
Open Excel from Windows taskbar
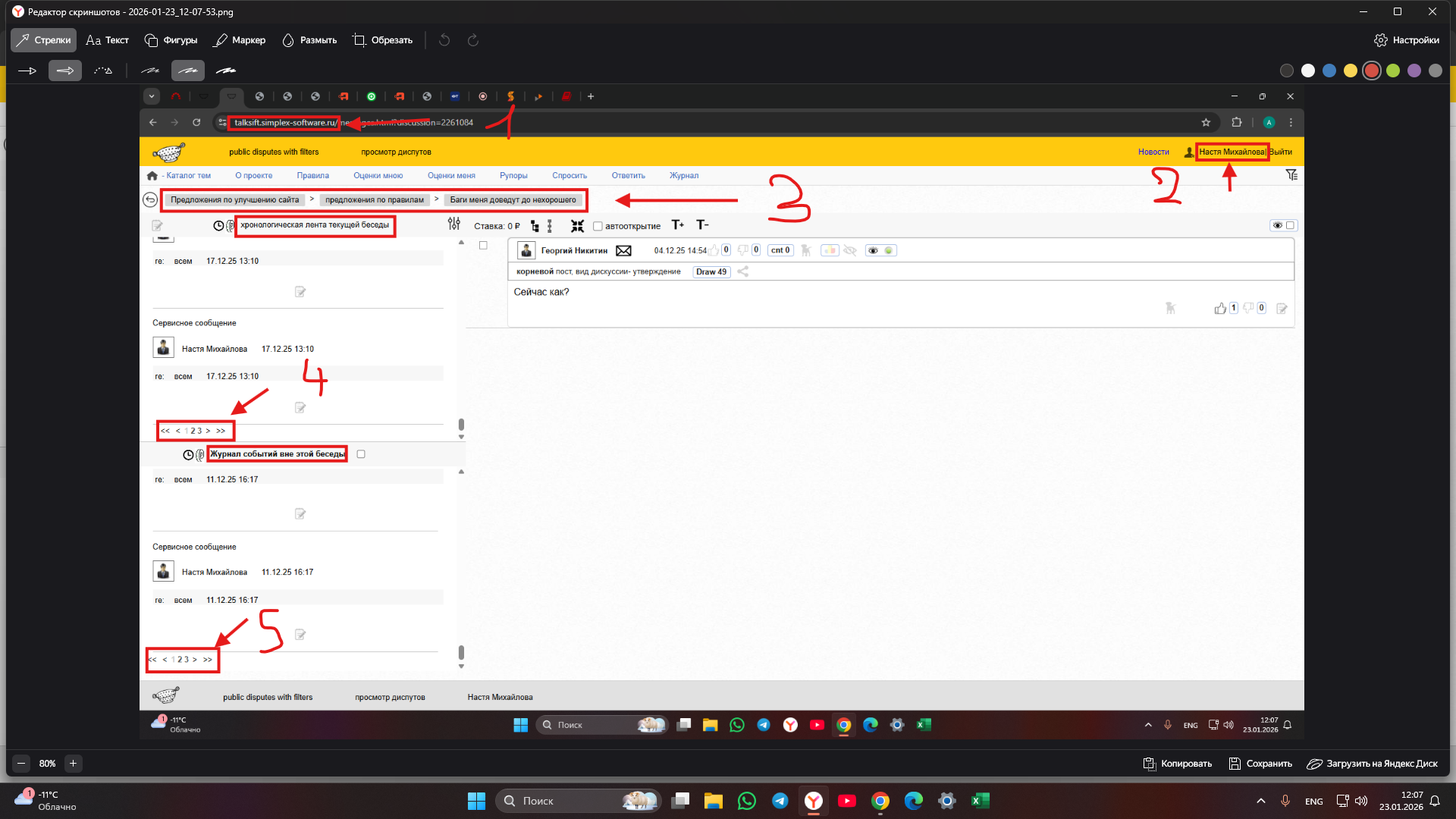[x=980, y=801]
